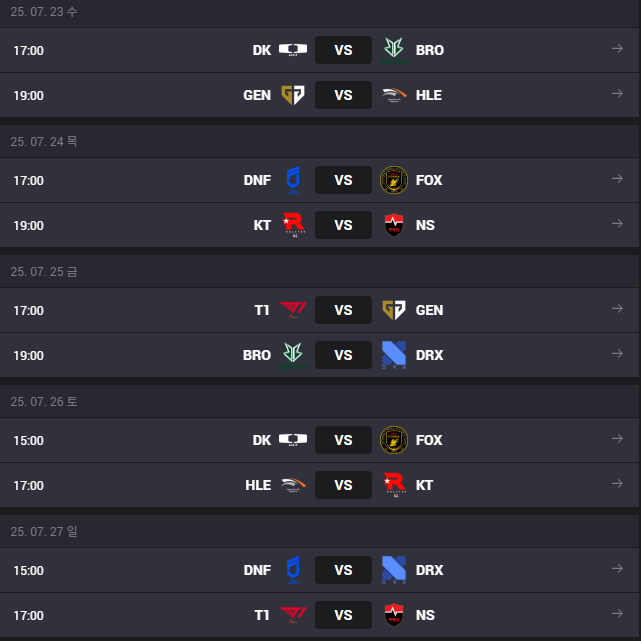The height and width of the screenshot is (641, 641).
Task: Click DRX logo in BRO vs DRX match
Action: 394,355
